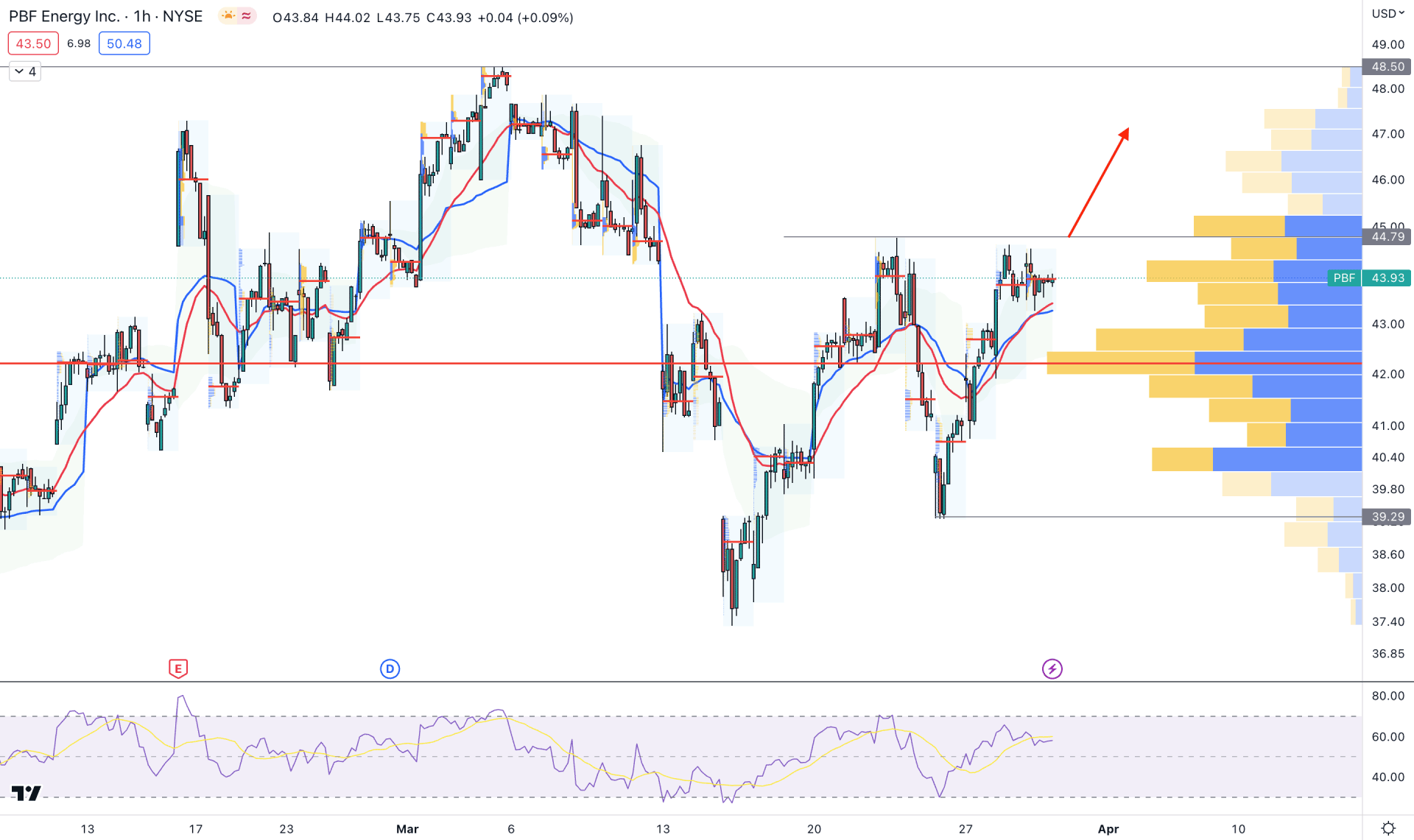The width and height of the screenshot is (1414, 840).
Task: Open the USD currency dropdown
Action: pos(1387,13)
